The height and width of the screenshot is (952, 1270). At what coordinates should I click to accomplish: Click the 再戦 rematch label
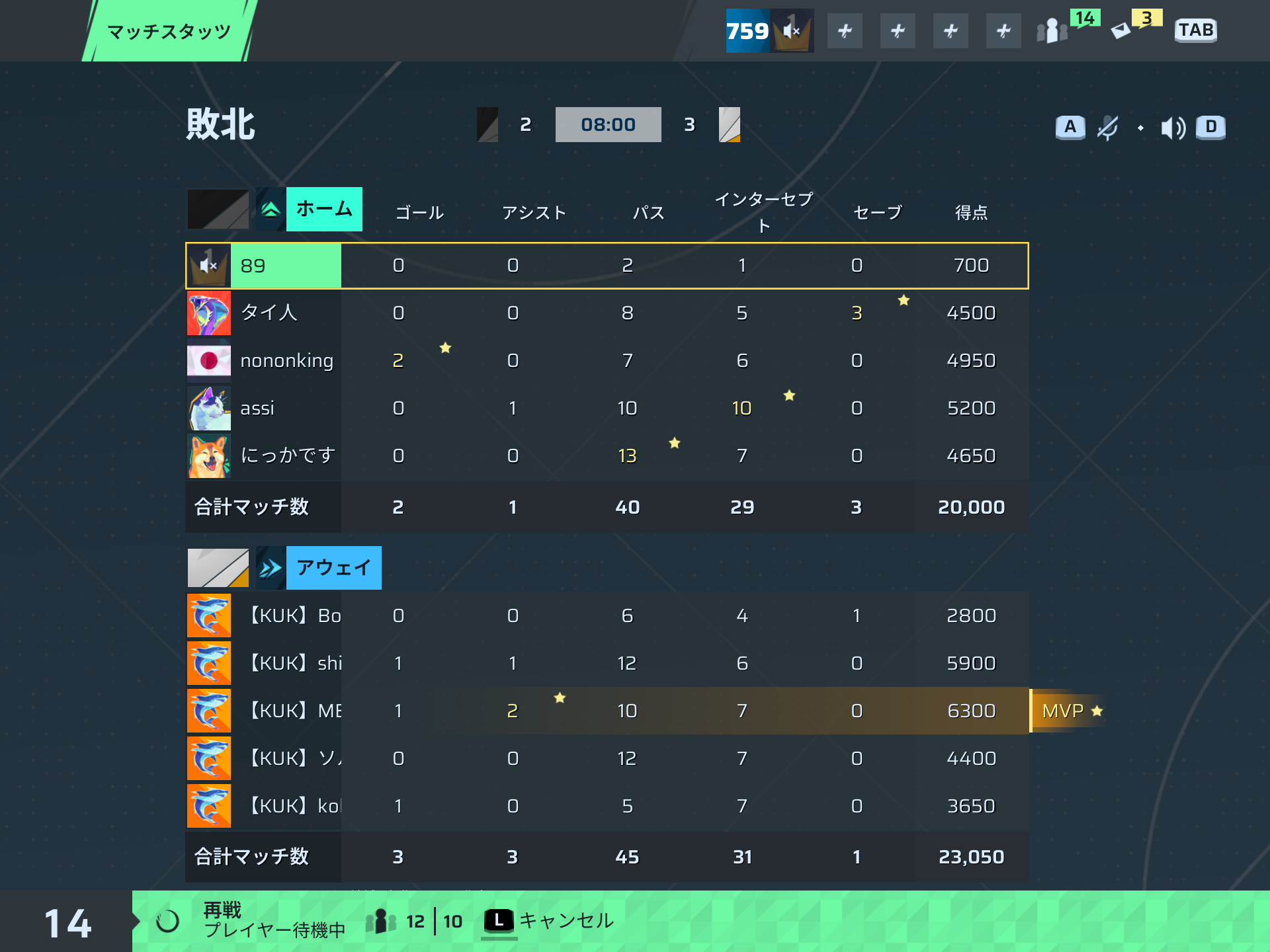(x=222, y=910)
